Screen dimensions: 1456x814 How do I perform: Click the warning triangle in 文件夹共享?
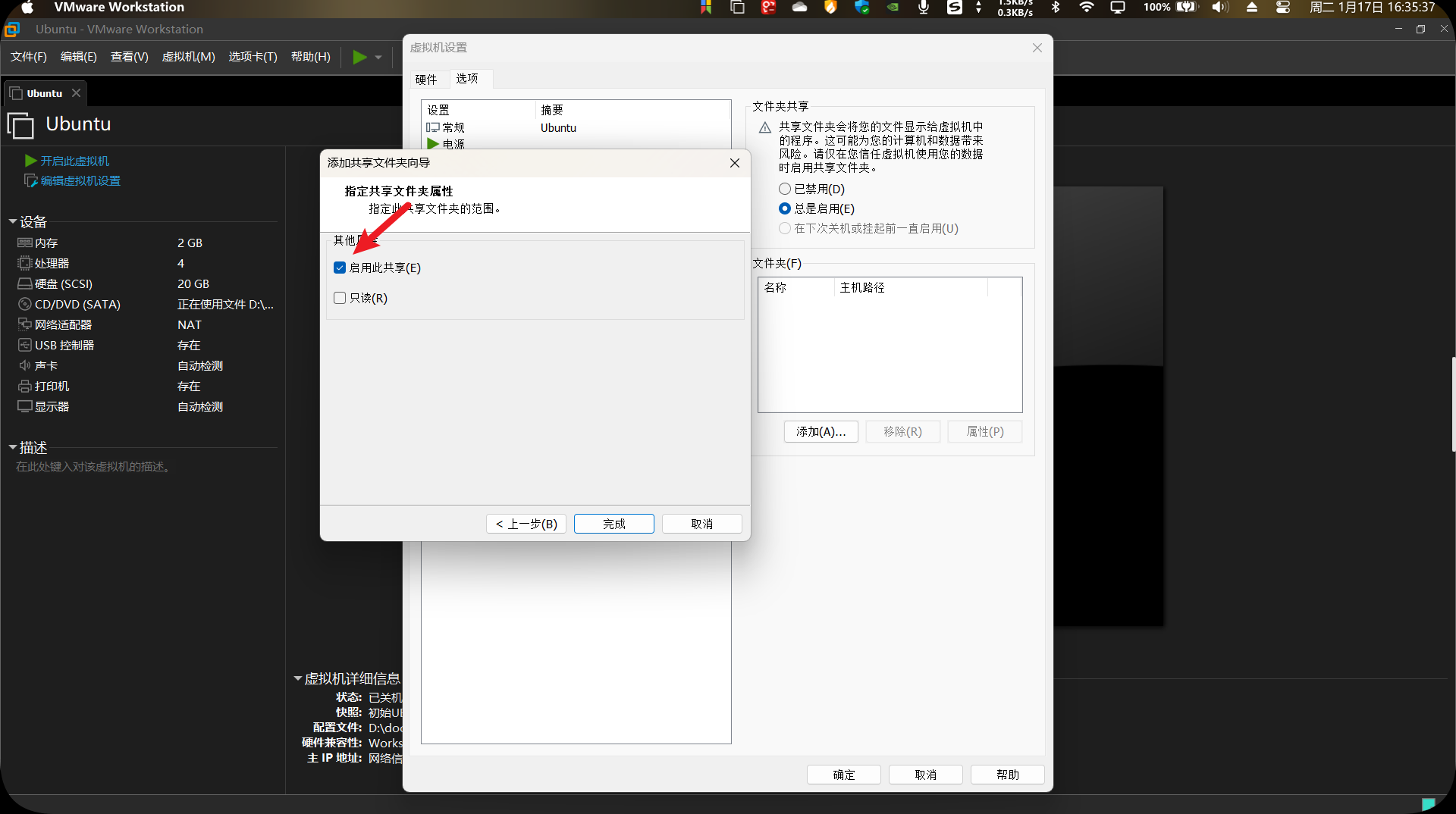[x=765, y=127]
